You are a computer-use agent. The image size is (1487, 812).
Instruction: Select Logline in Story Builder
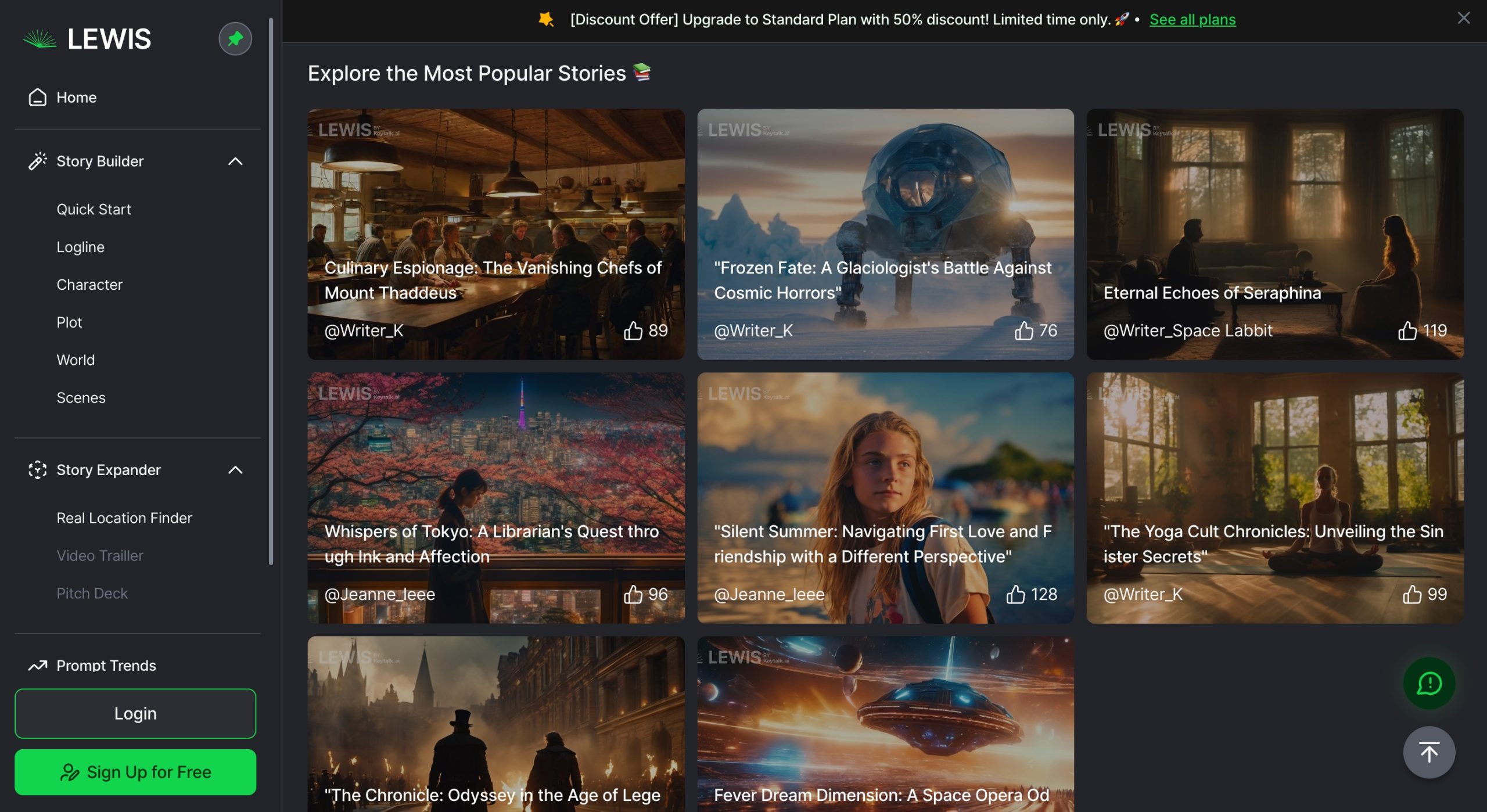pos(80,247)
